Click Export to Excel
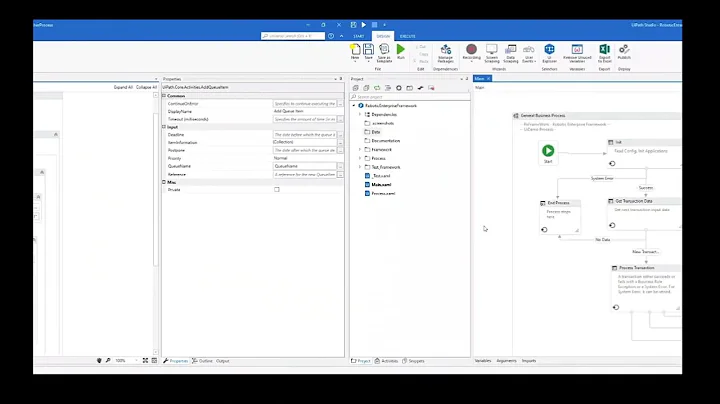Screen dimensions: 720x404 [x=604, y=53]
